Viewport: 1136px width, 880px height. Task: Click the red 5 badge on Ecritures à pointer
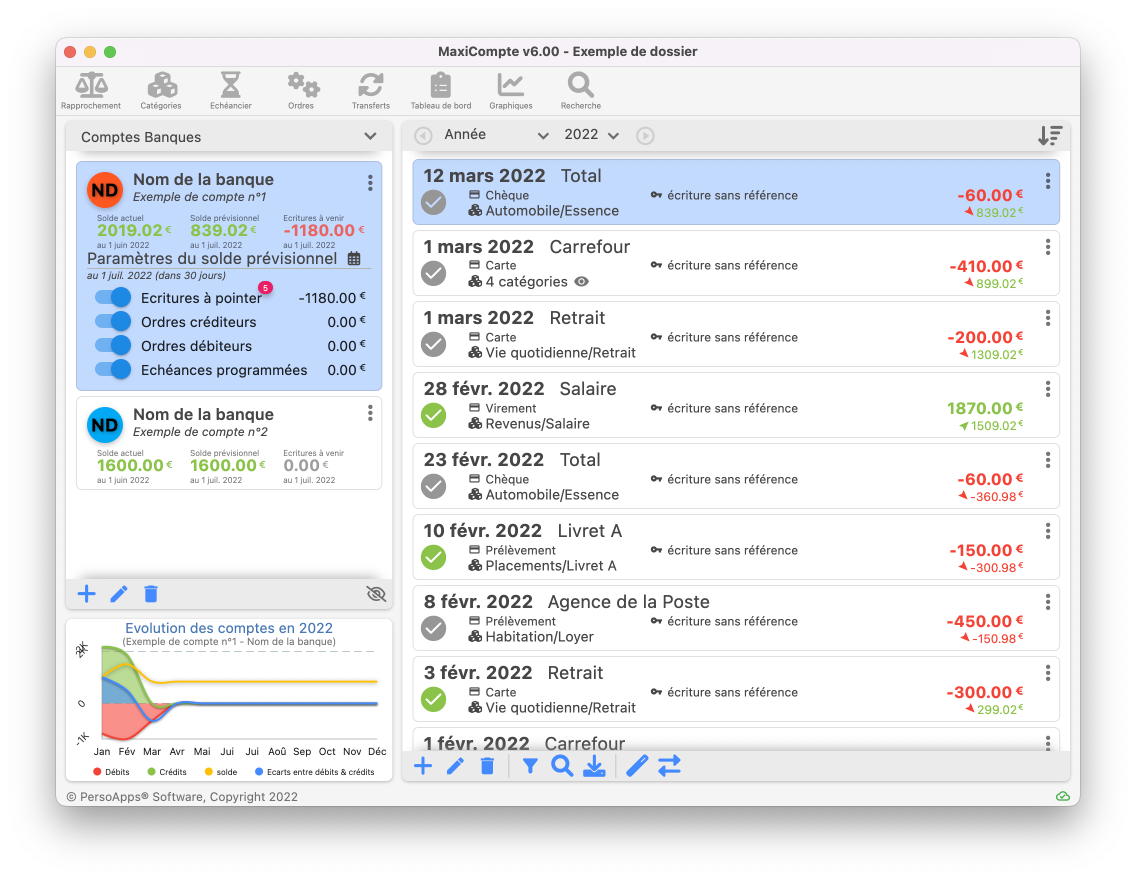(265, 288)
